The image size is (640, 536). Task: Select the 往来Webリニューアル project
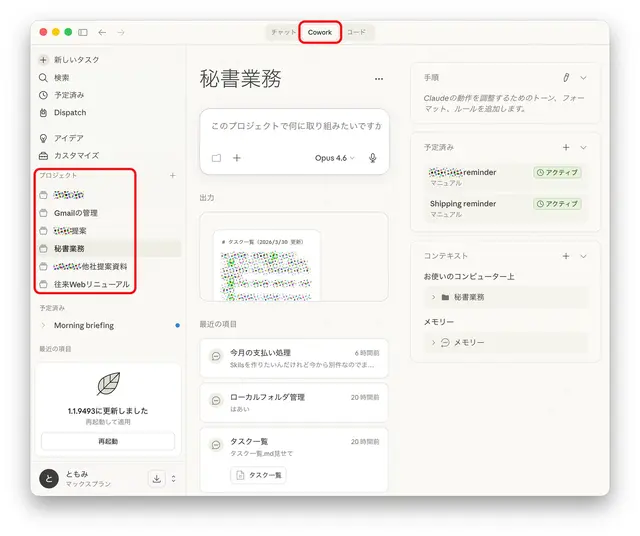91,284
